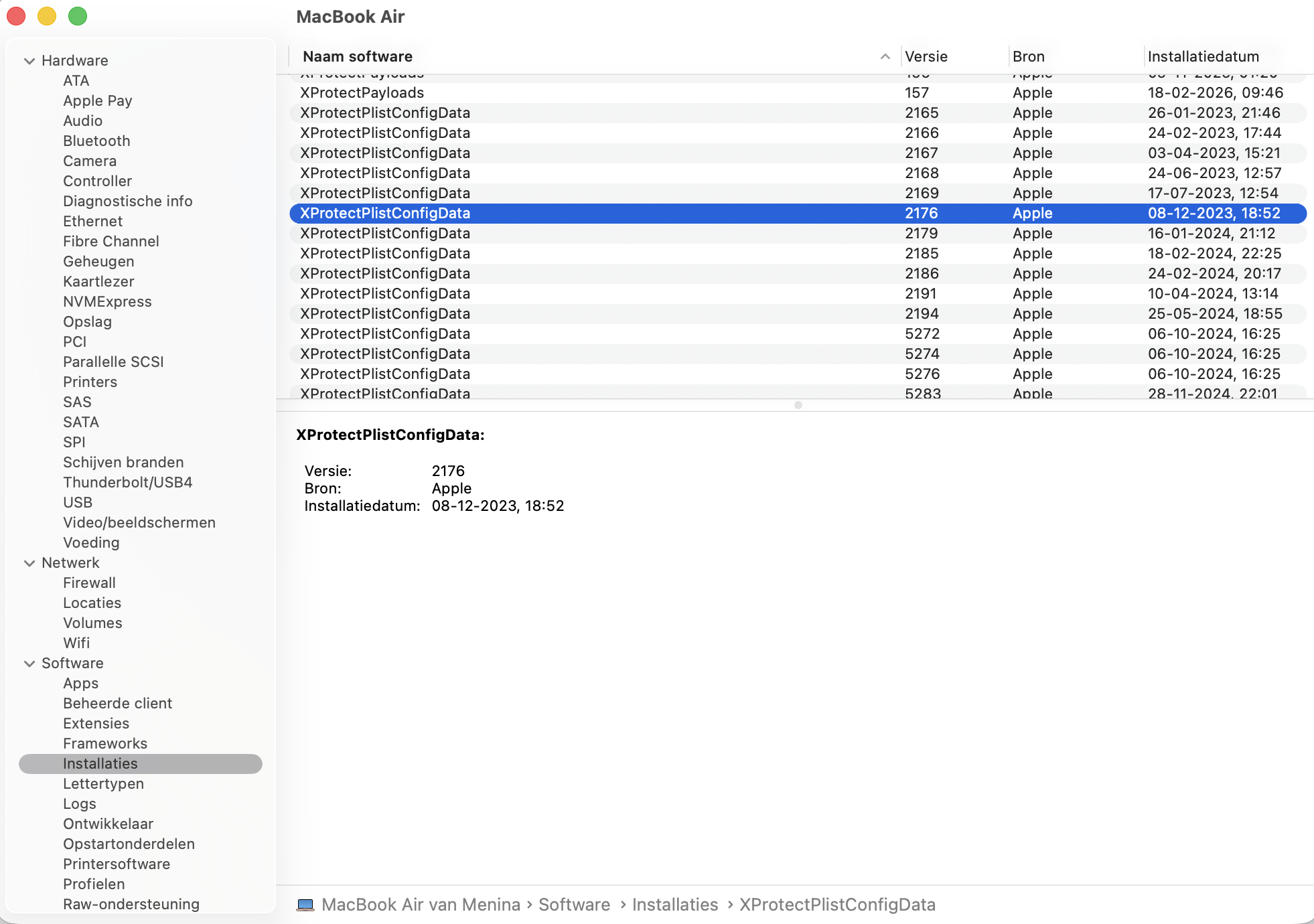Select Diagnostische info
This screenshot has width=1314, height=924.
tap(128, 202)
